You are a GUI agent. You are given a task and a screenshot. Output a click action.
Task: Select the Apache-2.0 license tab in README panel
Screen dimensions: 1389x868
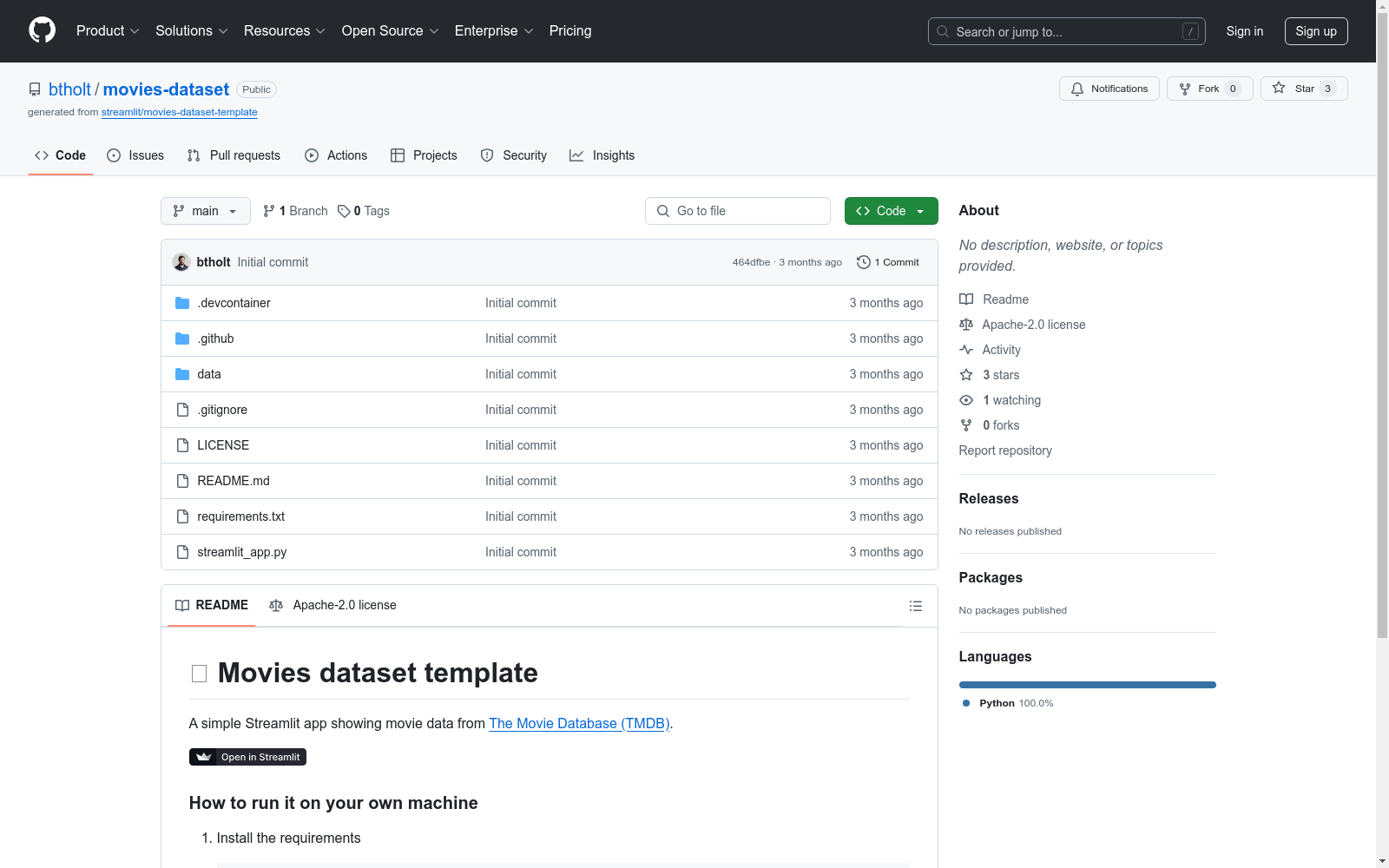[x=332, y=605]
